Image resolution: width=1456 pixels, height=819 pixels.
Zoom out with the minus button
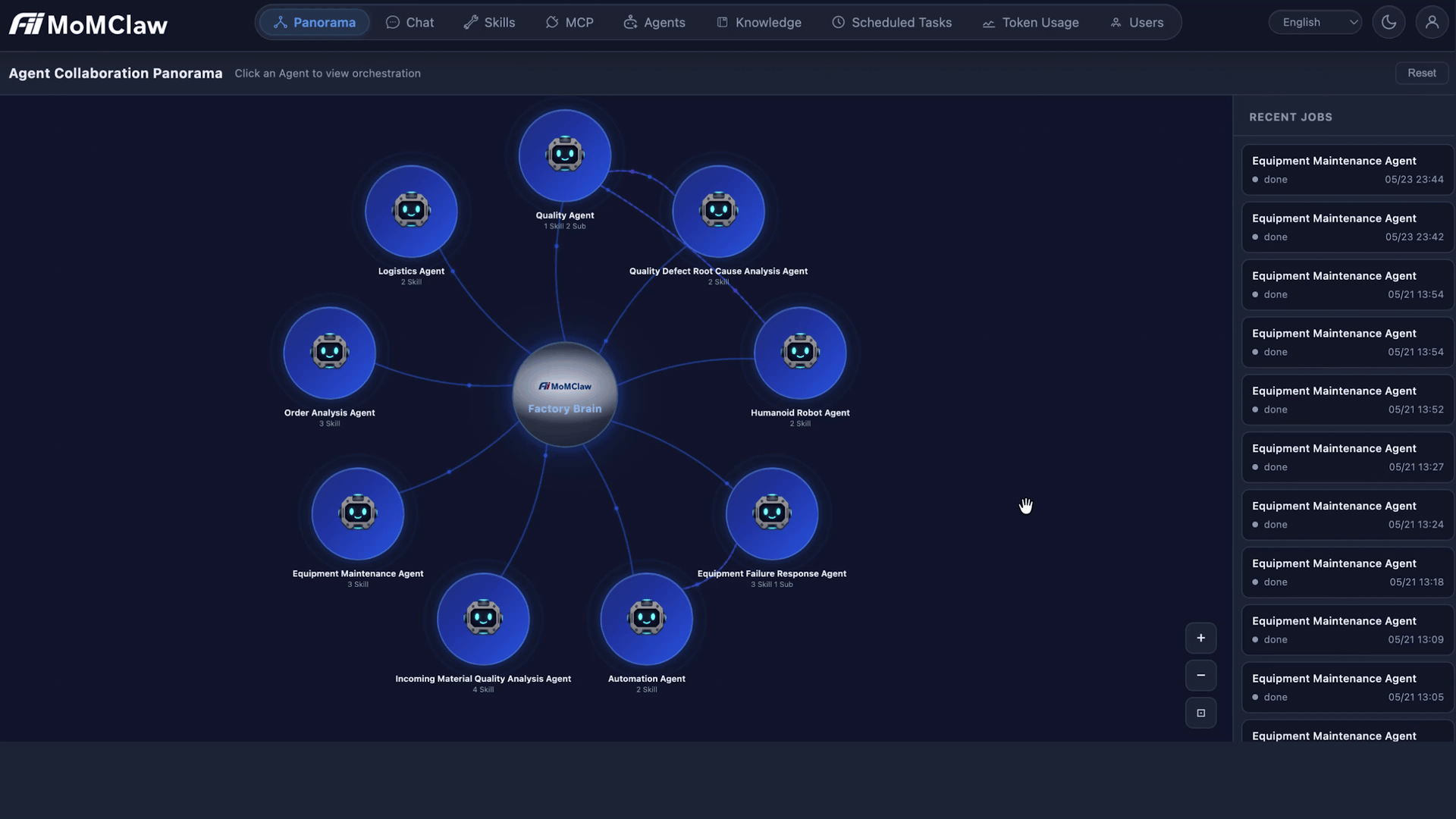point(1200,675)
